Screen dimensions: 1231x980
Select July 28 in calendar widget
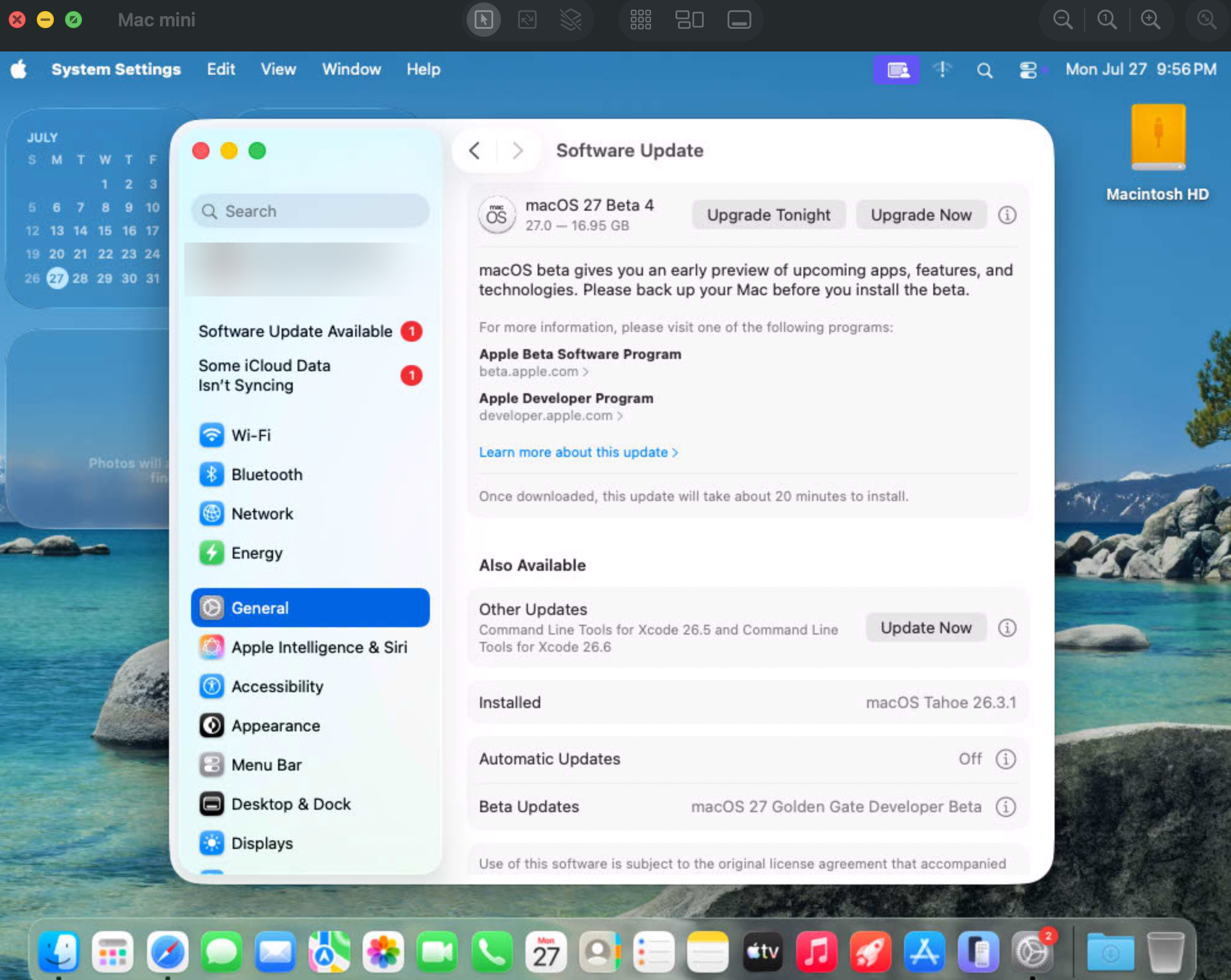(x=80, y=279)
